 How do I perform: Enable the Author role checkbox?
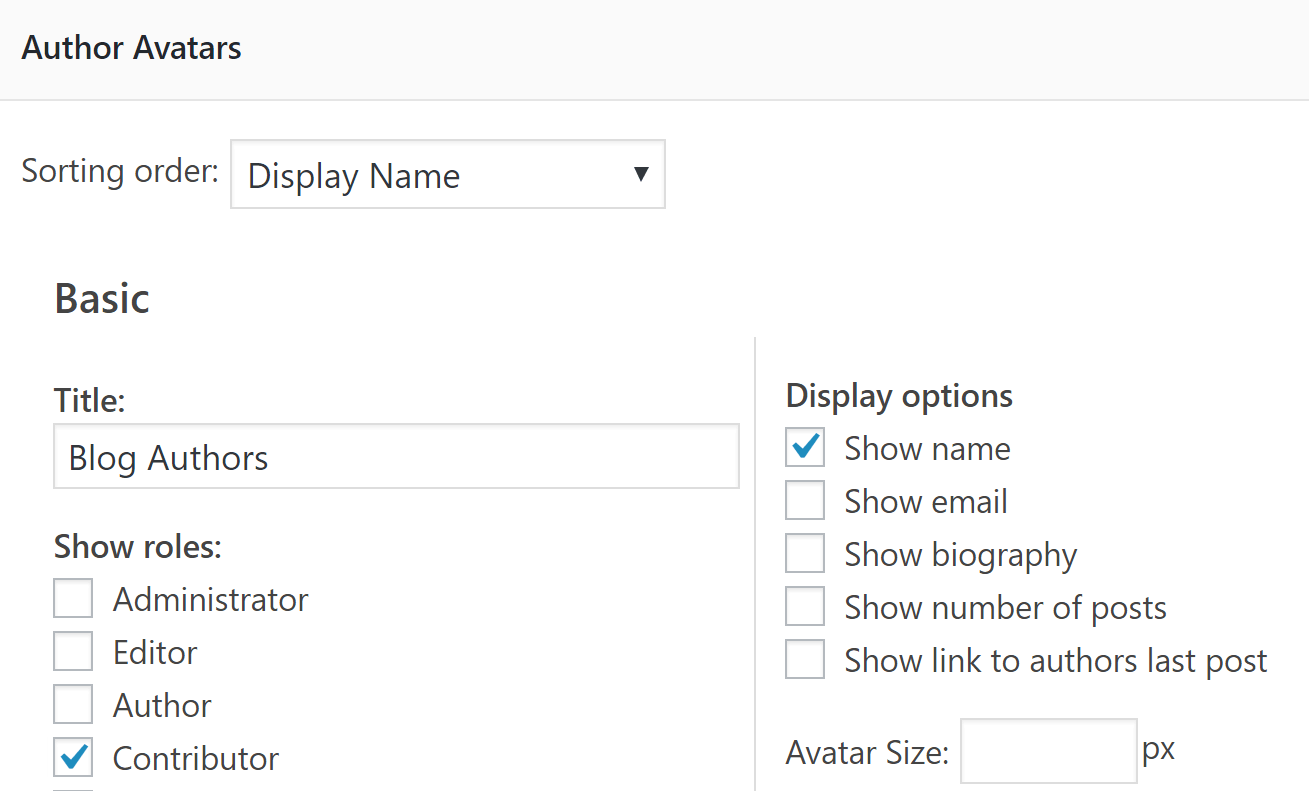72,703
